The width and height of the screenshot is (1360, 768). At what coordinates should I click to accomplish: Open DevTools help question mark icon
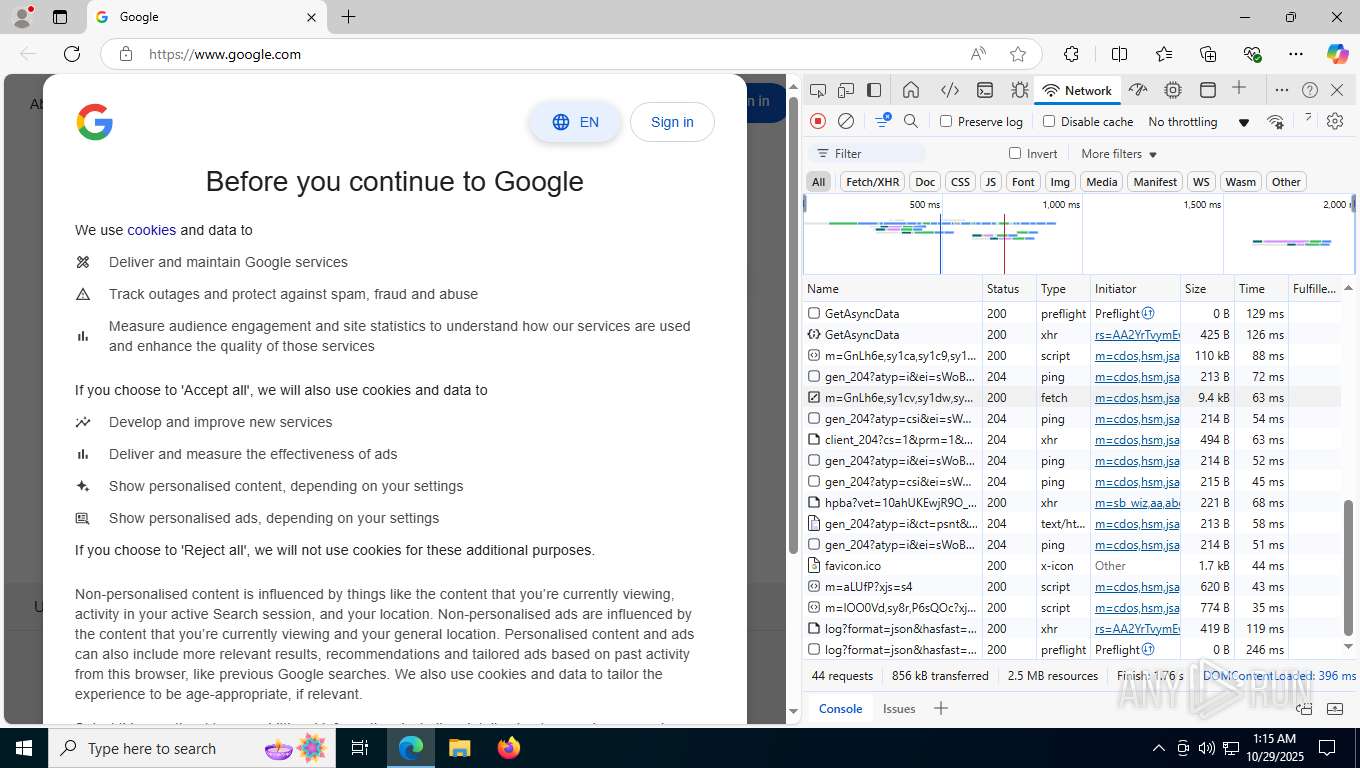coord(1310,90)
